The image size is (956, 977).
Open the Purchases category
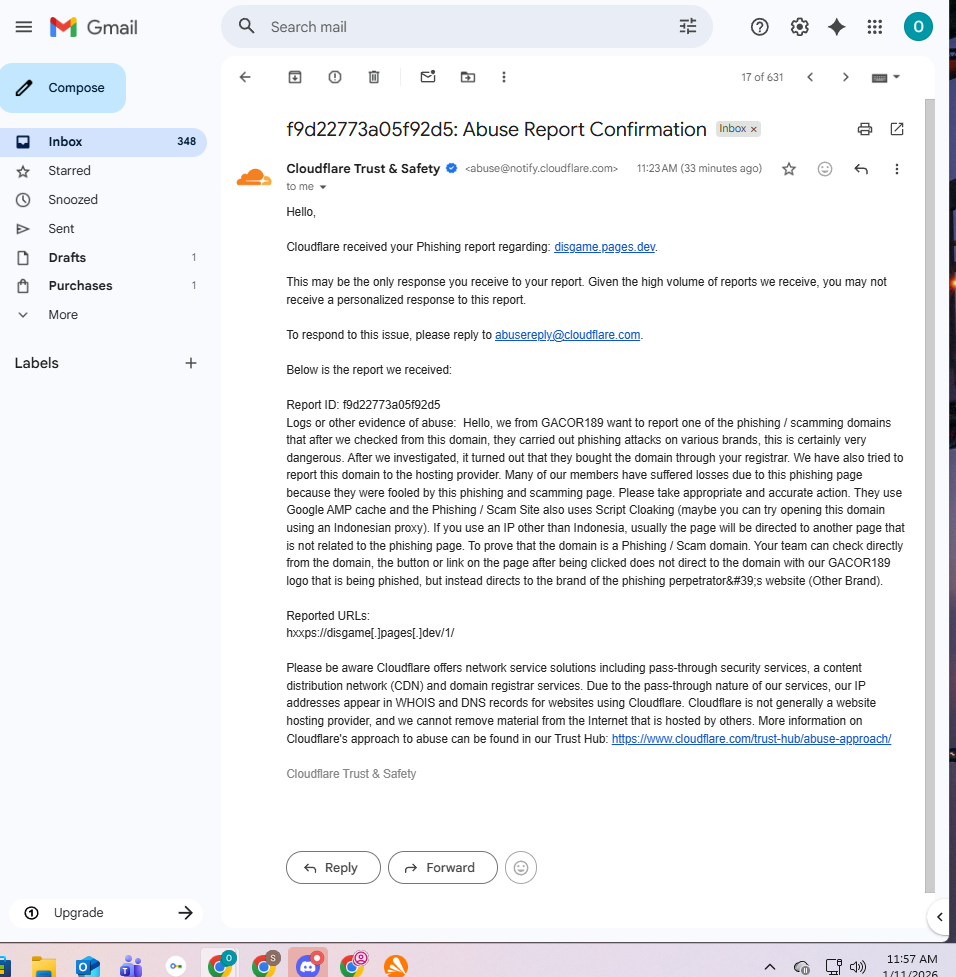(103, 285)
